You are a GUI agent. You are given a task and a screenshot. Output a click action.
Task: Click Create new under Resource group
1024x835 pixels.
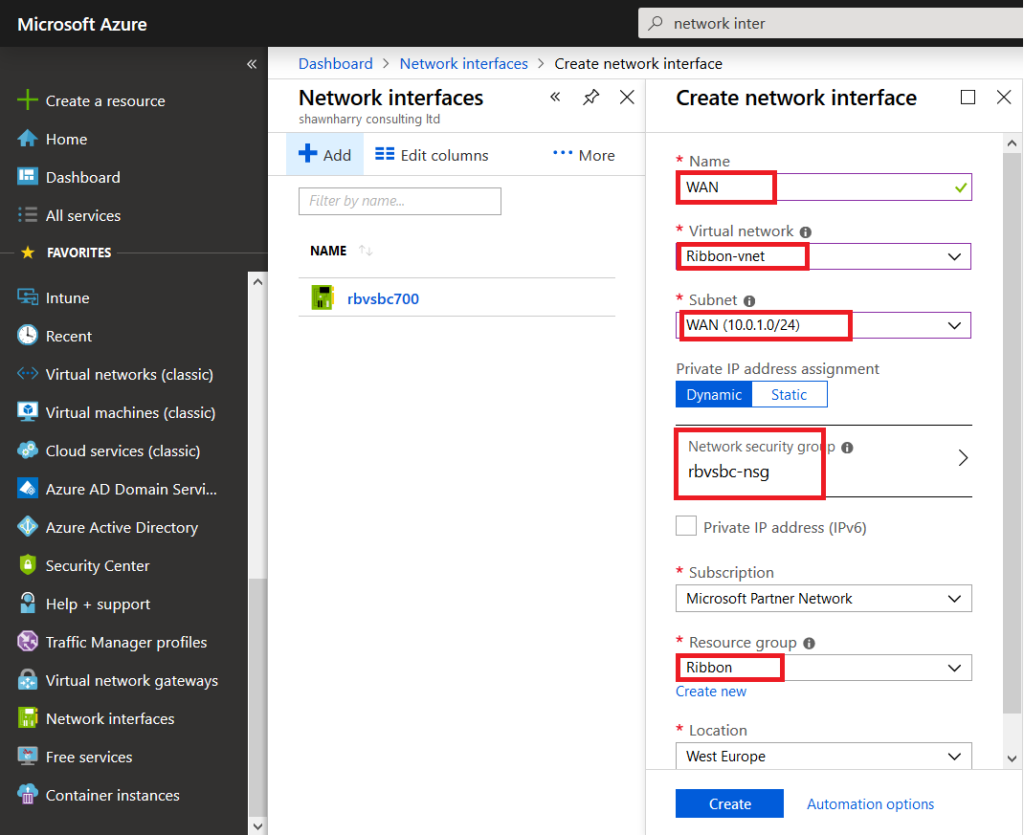[711, 691]
